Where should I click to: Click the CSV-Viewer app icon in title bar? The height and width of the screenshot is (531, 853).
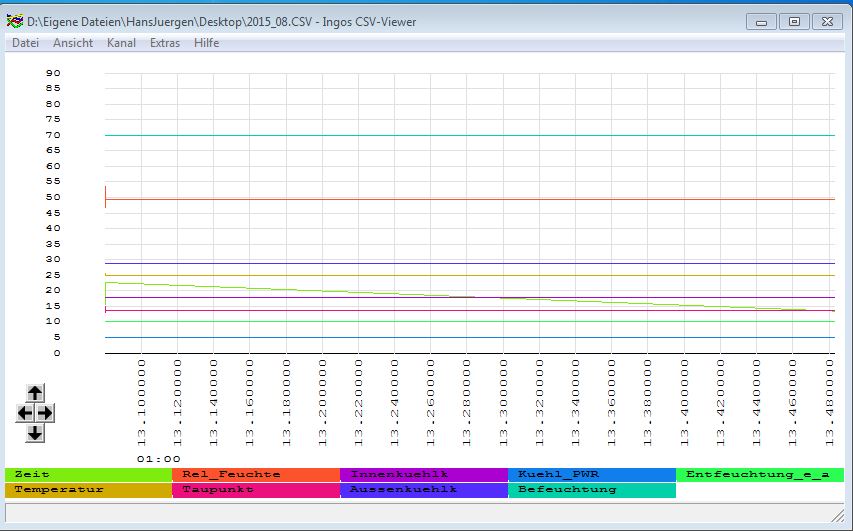pyautogui.click(x=15, y=22)
